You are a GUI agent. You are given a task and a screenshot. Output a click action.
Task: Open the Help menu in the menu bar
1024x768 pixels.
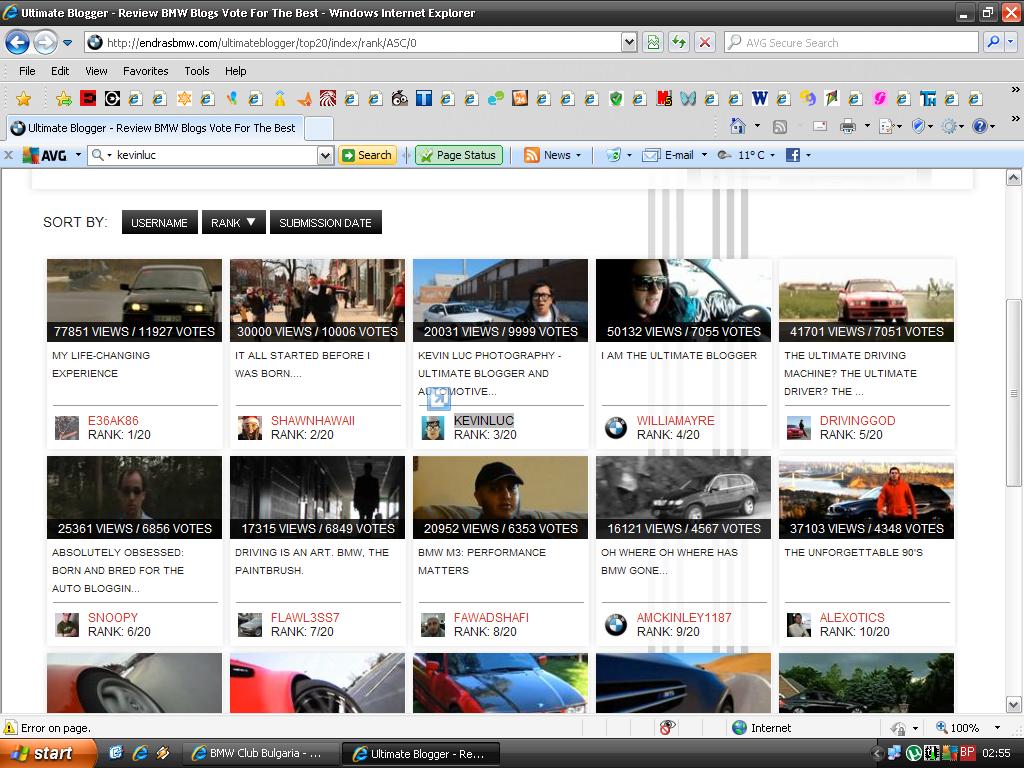pyautogui.click(x=236, y=71)
